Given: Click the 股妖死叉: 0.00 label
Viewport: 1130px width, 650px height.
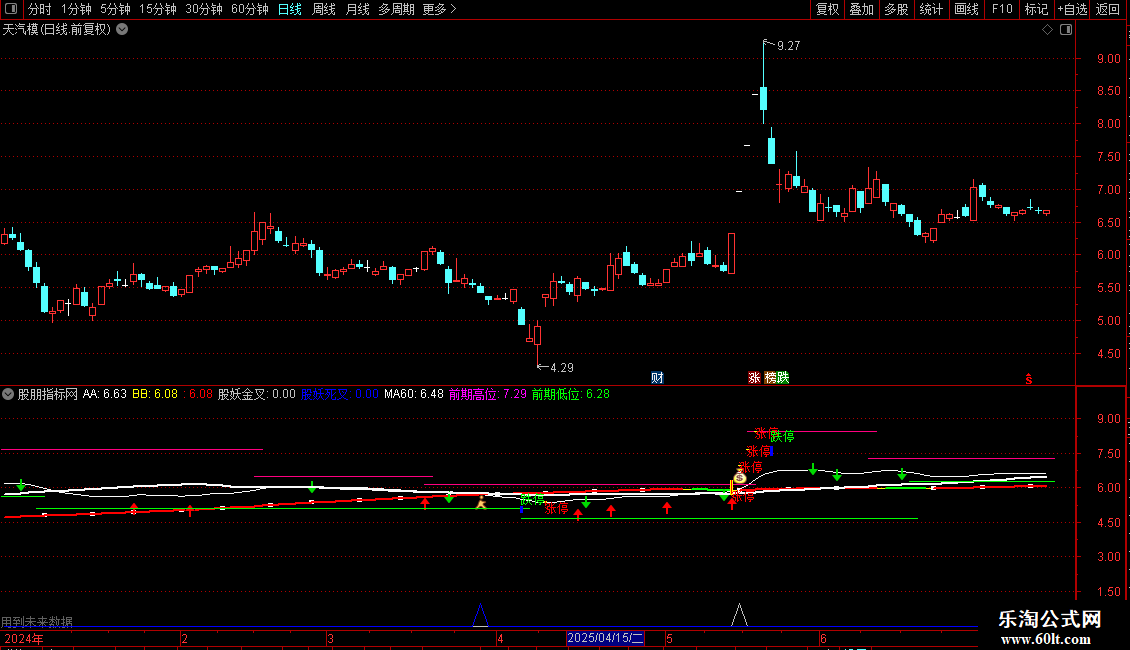Looking at the screenshot, I should [x=339, y=394].
